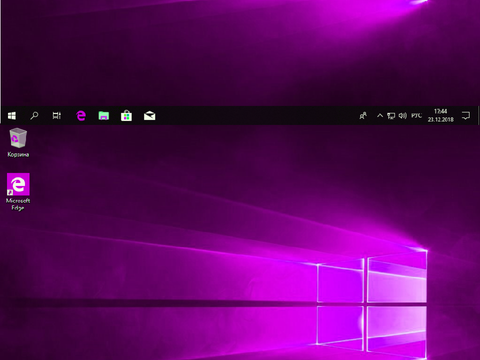
Task: Select the Microsoft Edge desktop shortcut icon
Action: [x=18, y=184]
